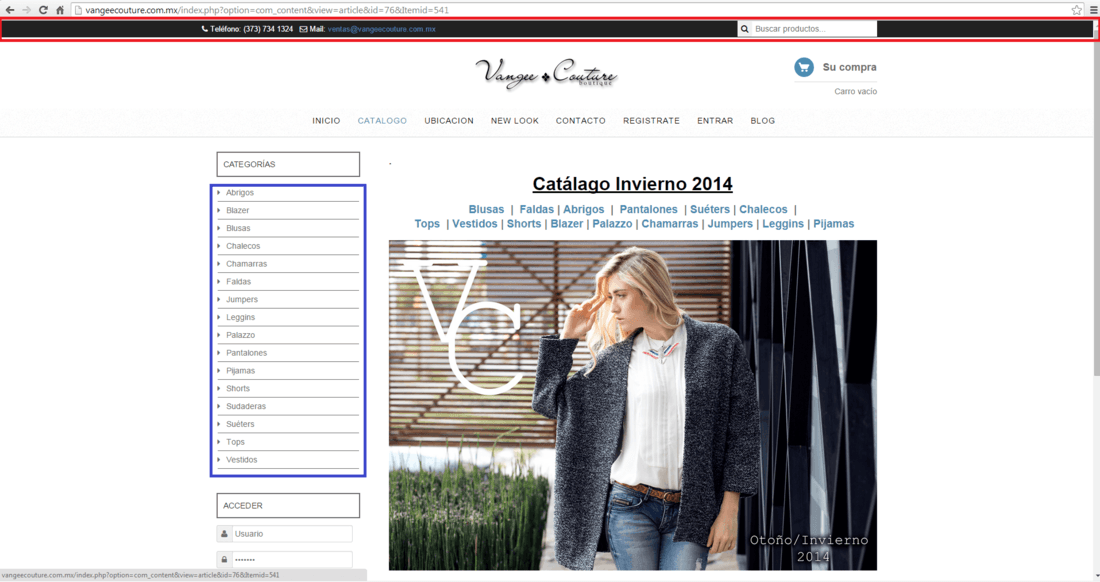This screenshot has height=582, width=1100.
Task: Click the lock icon beside password
Action: pos(224,560)
